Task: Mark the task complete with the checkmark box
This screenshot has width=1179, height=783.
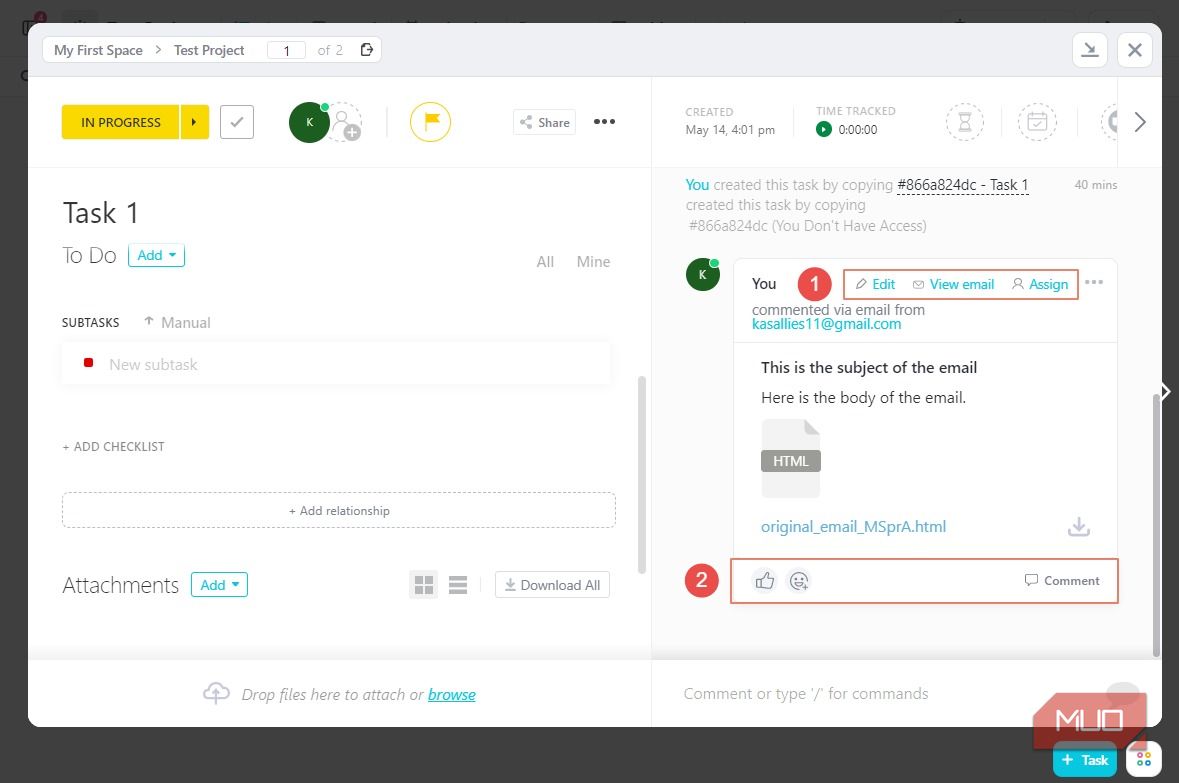Action: pos(237,122)
